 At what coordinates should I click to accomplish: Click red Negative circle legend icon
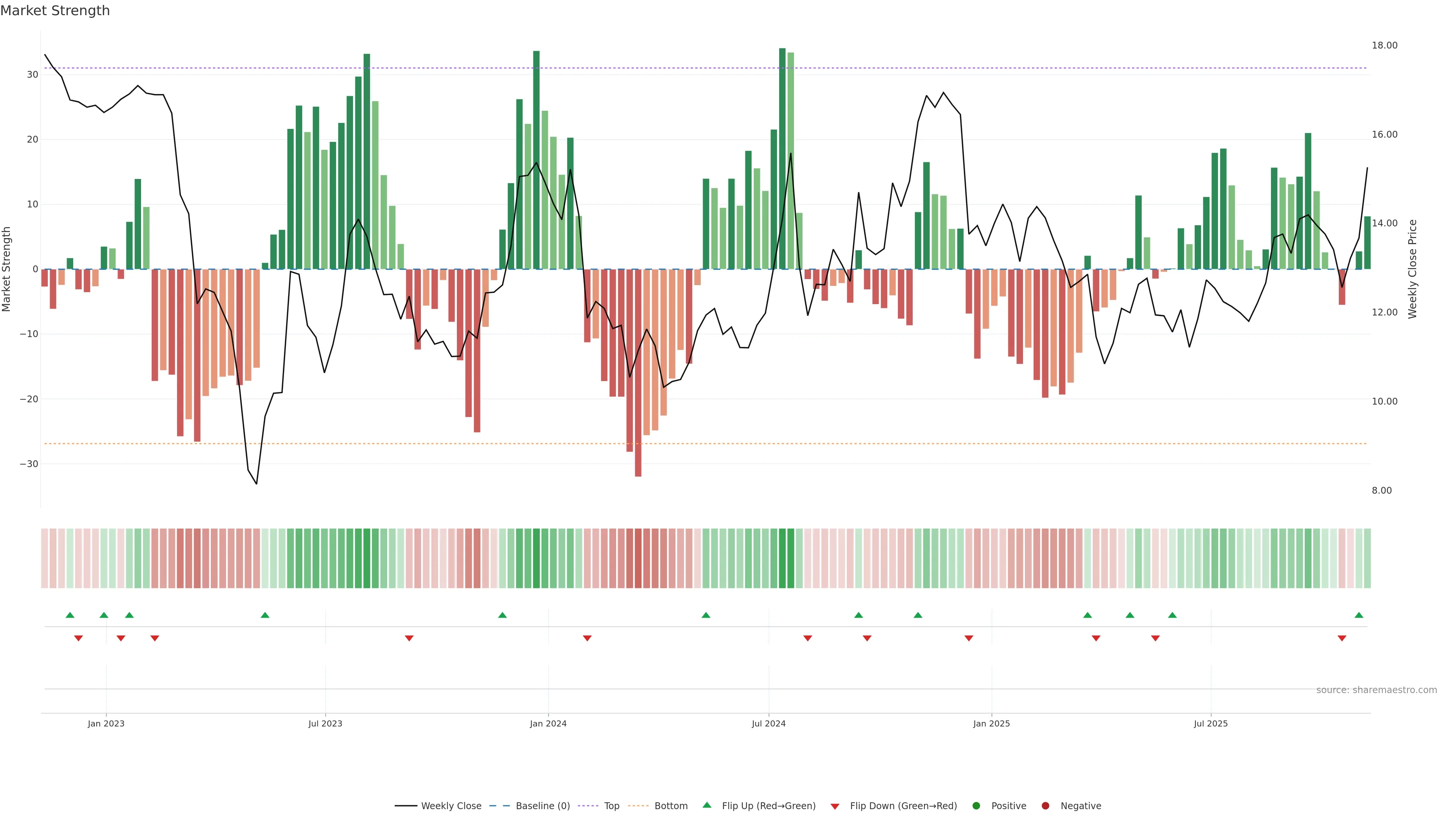1045,806
